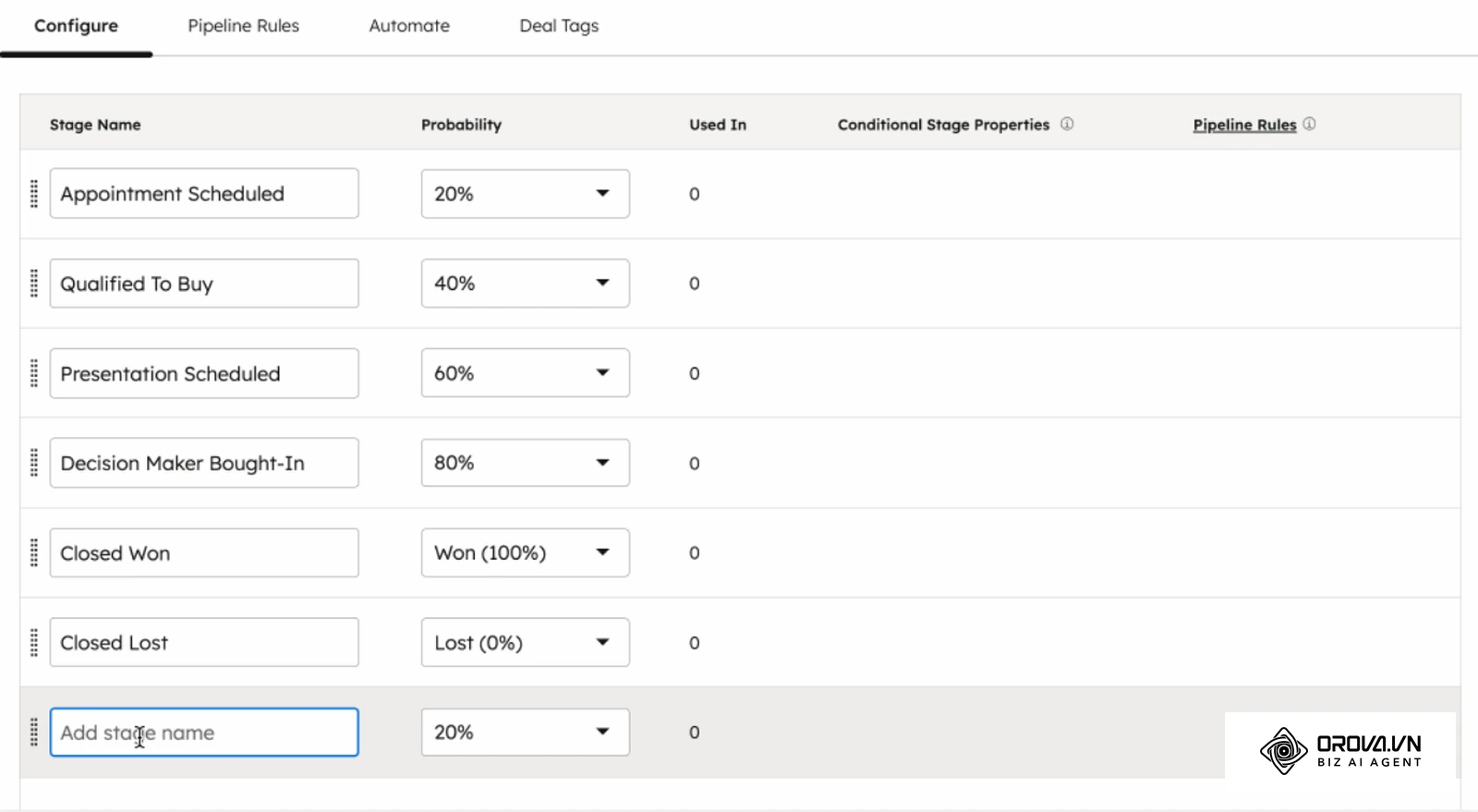This screenshot has width=1478, height=812.
Task: Click drag handle for Appointment Scheduled row
Action: (x=34, y=194)
